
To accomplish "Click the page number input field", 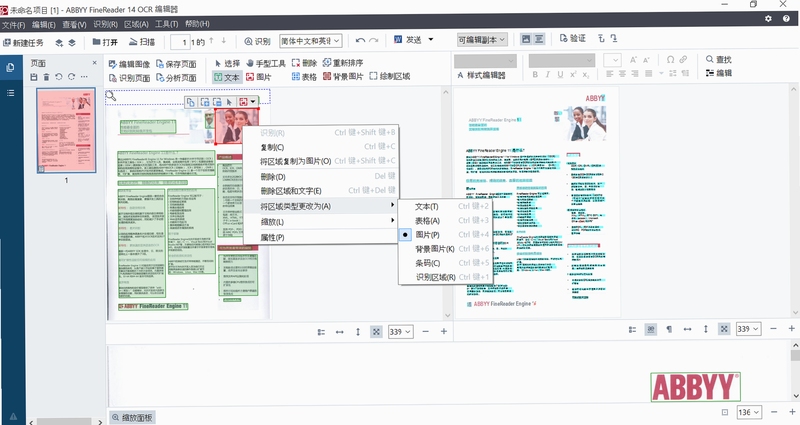I will [180, 42].
